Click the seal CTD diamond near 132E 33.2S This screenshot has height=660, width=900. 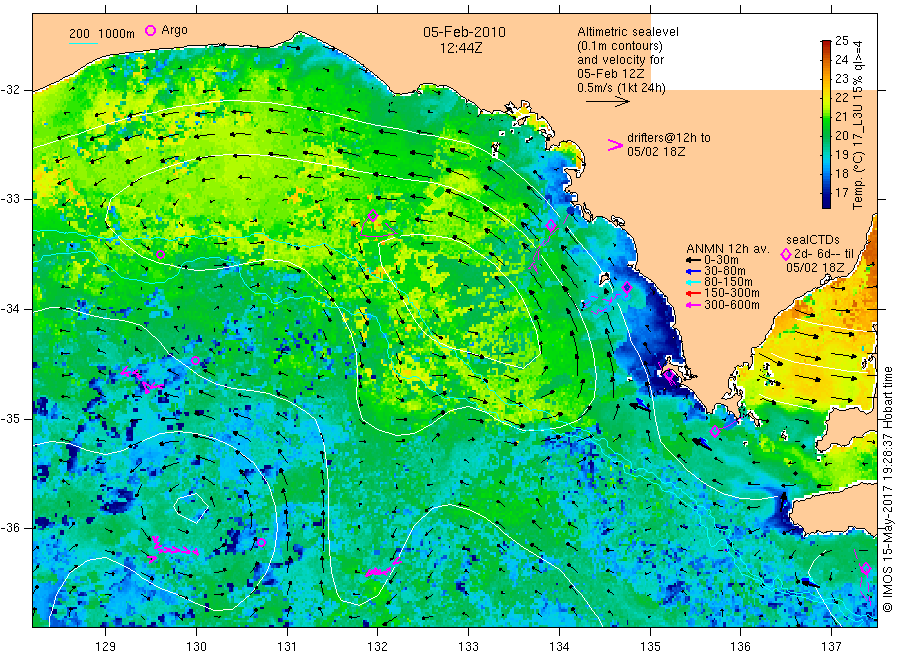pyautogui.click(x=373, y=216)
